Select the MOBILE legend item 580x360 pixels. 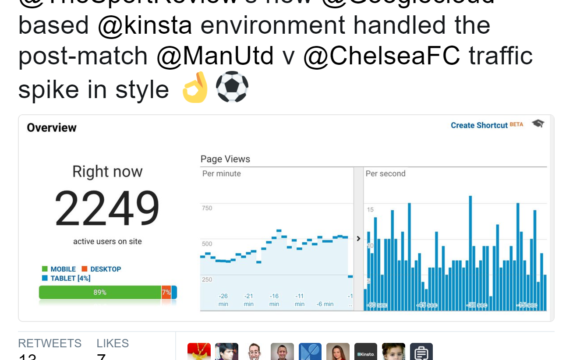click(59, 269)
